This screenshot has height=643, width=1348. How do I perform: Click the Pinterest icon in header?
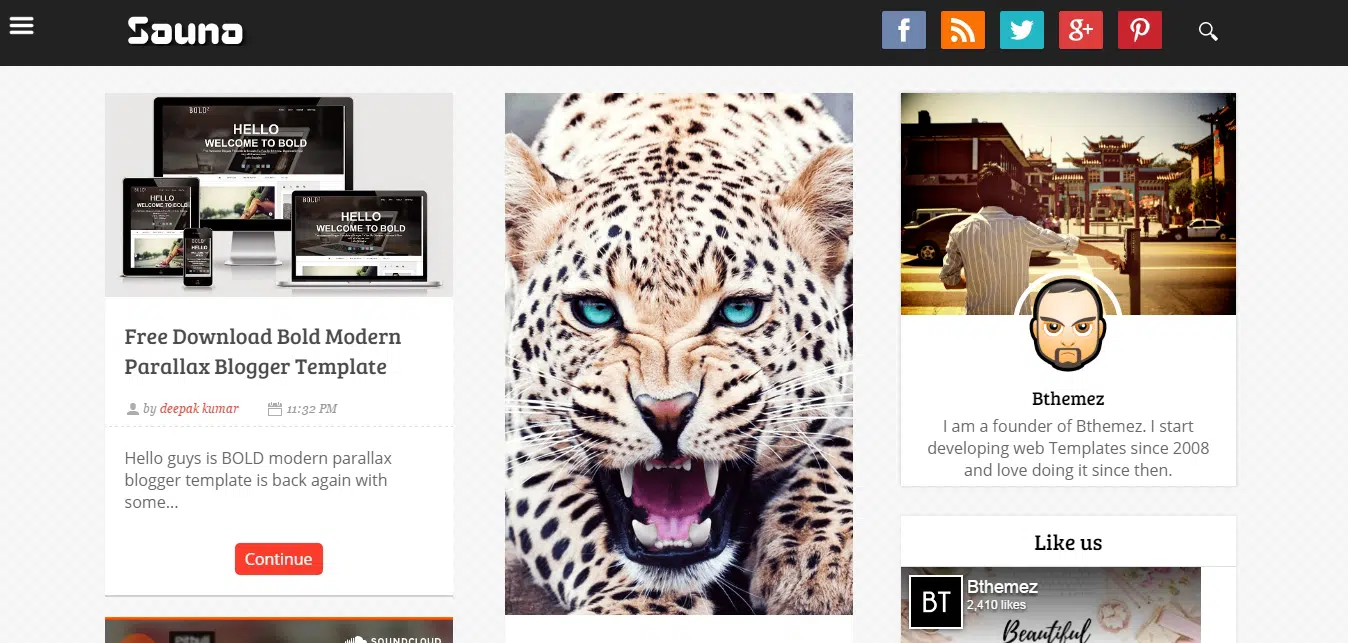tap(1139, 31)
